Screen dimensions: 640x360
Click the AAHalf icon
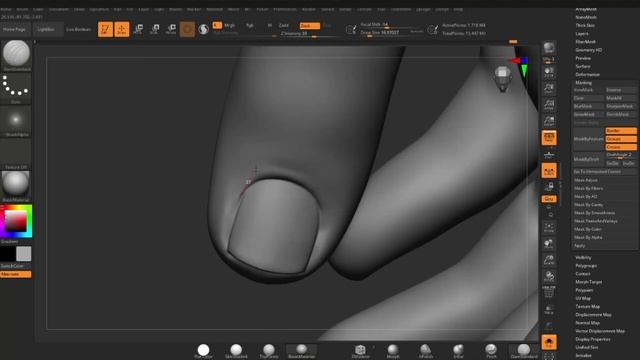pyautogui.click(x=549, y=122)
